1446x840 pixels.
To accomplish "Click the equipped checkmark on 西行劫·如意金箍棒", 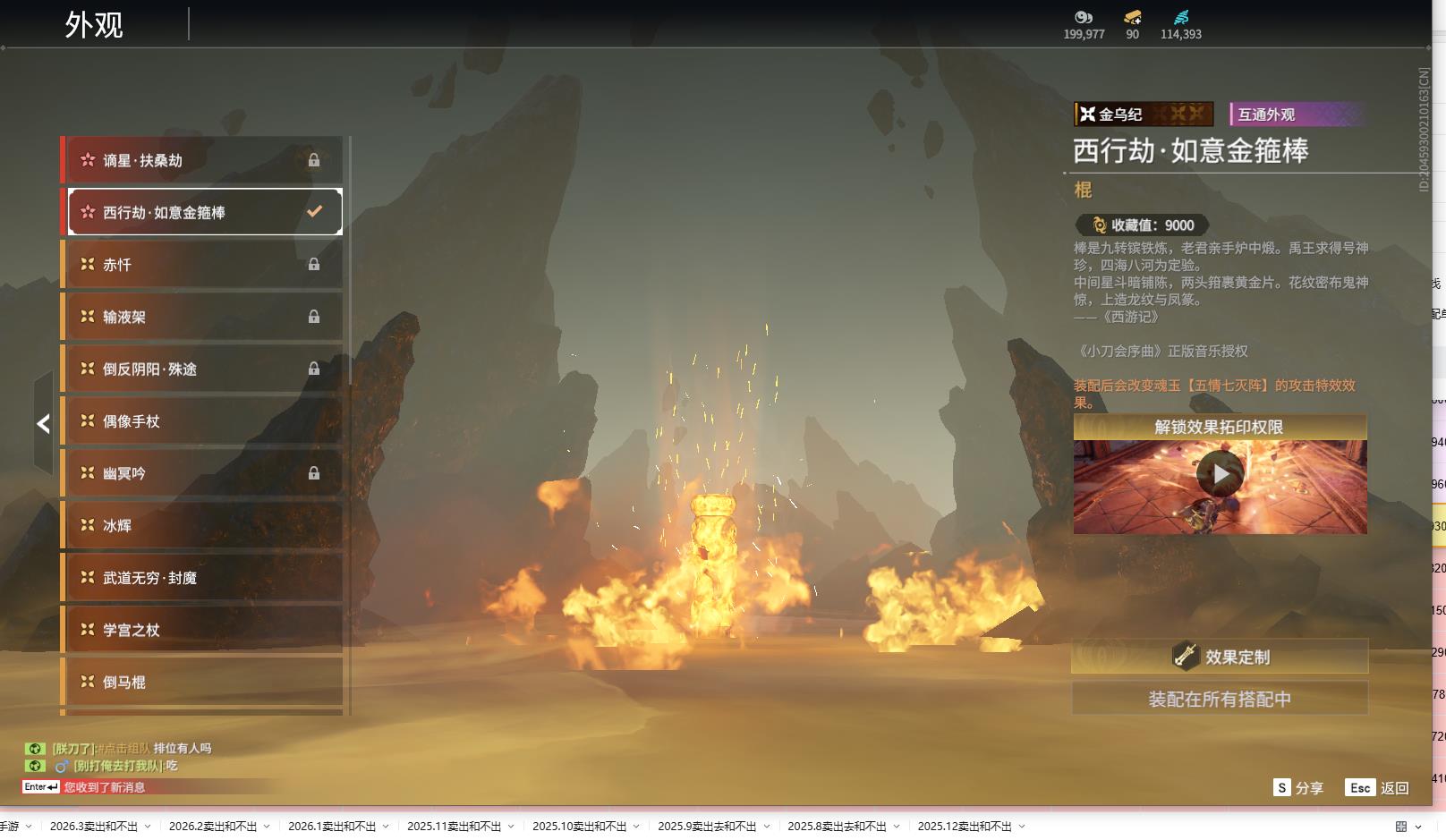I will (x=314, y=212).
